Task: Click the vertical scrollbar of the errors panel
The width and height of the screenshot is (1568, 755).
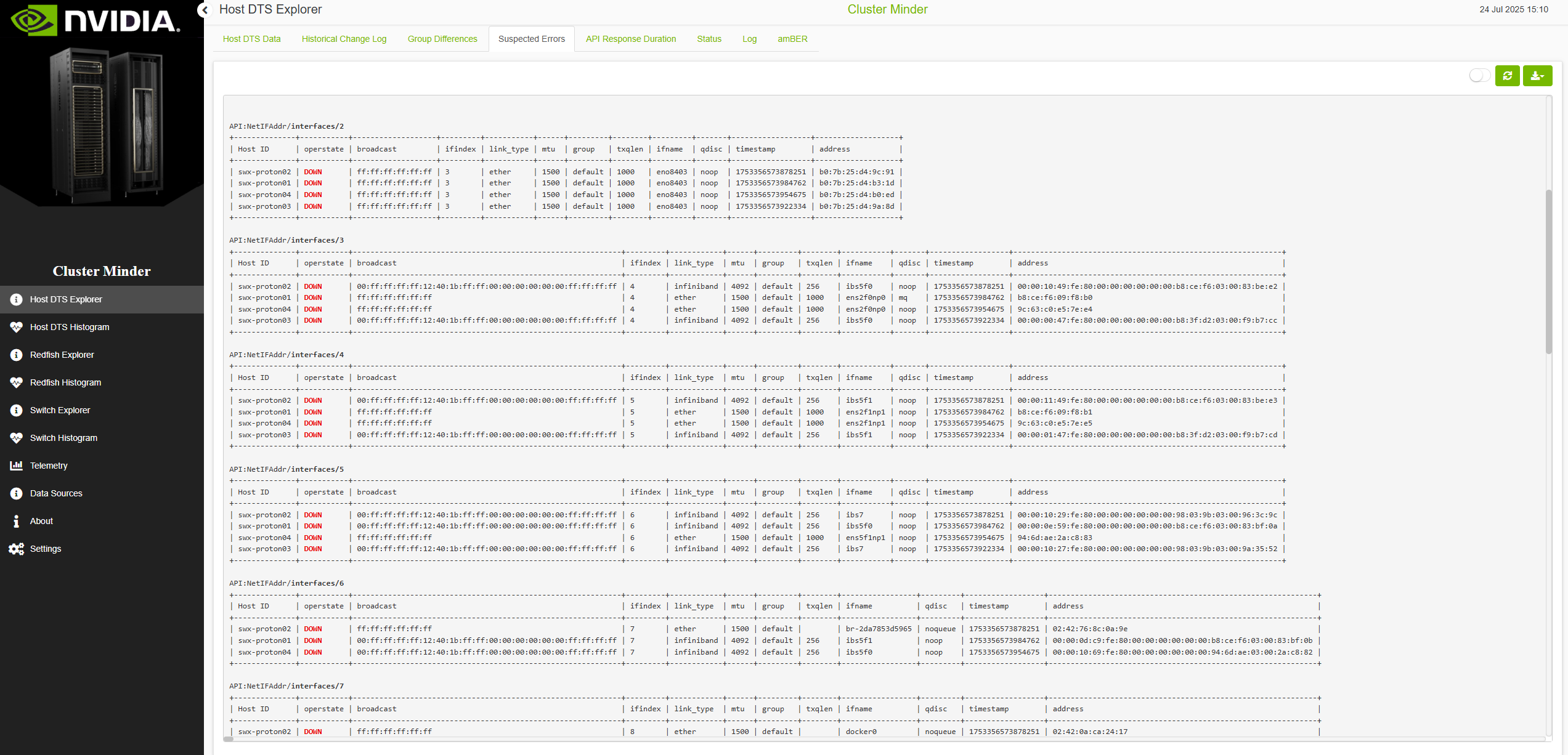Action: [1549, 272]
